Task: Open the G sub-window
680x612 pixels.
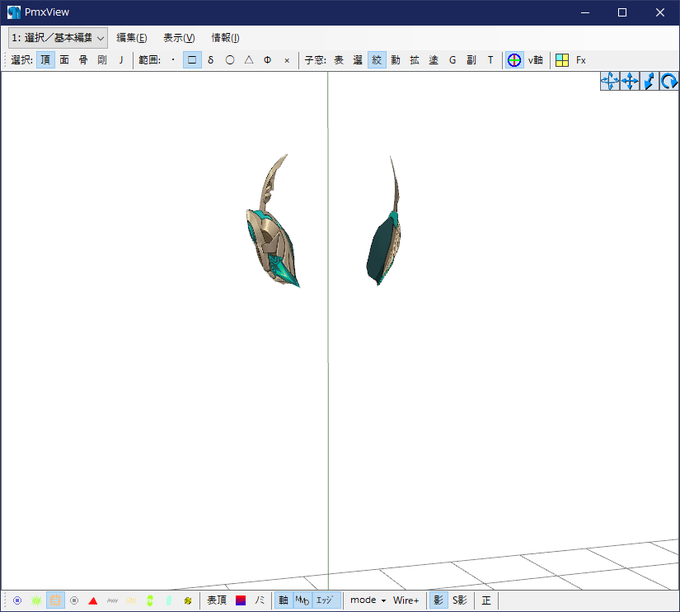Action: click(453, 60)
